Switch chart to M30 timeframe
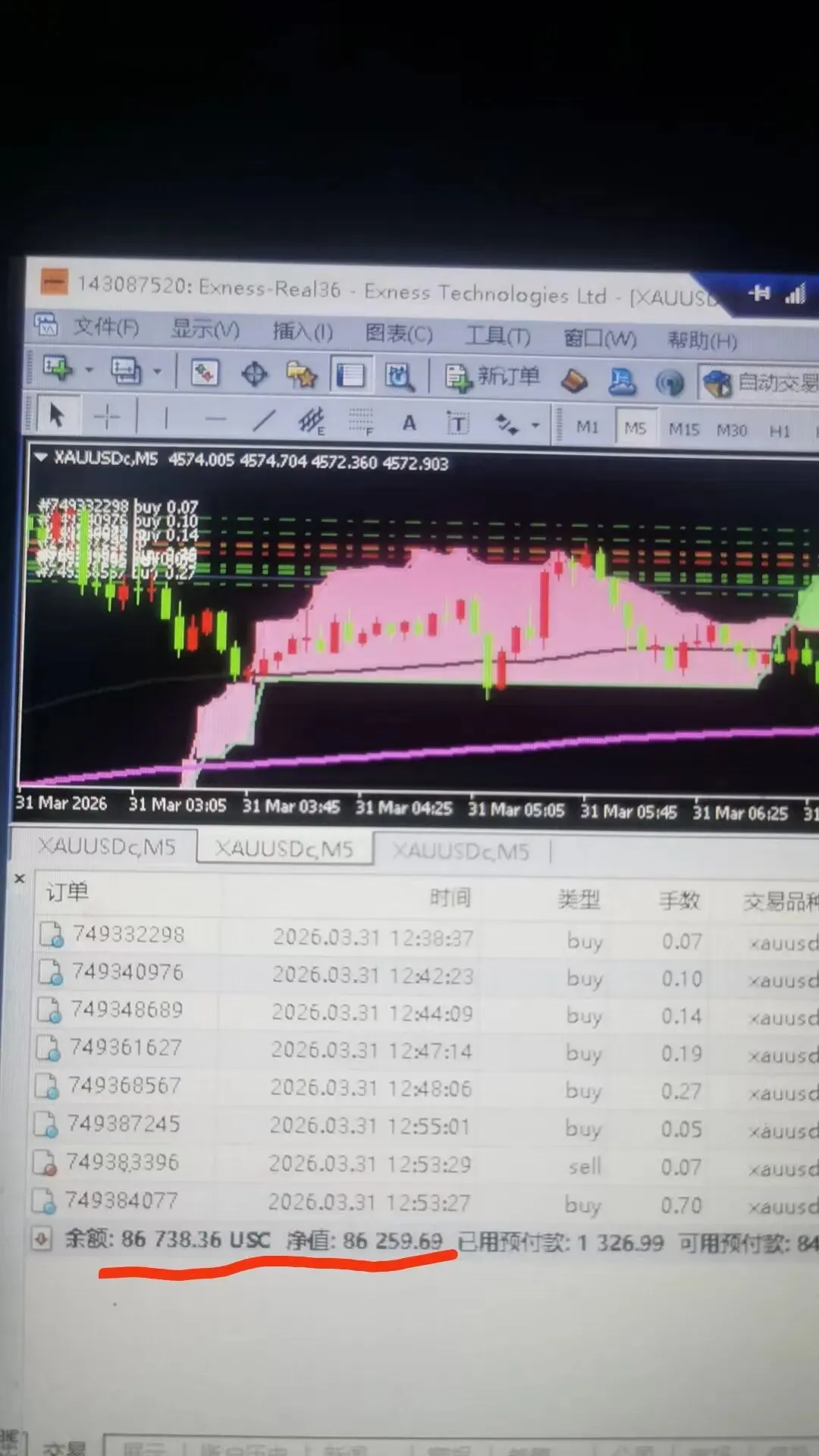The height and width of the screenshot is (1456, 819). 732,431
